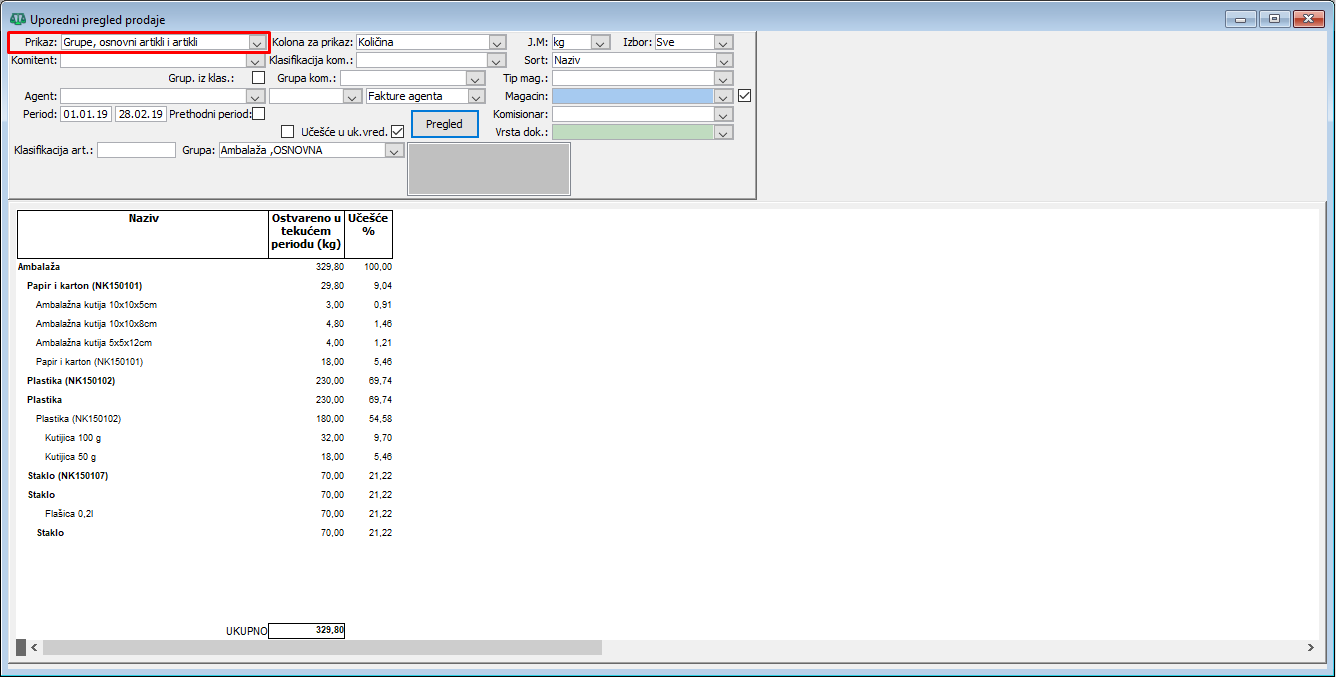
Task: Click the application icon in title bar
Action: click(x=17, y=19)
